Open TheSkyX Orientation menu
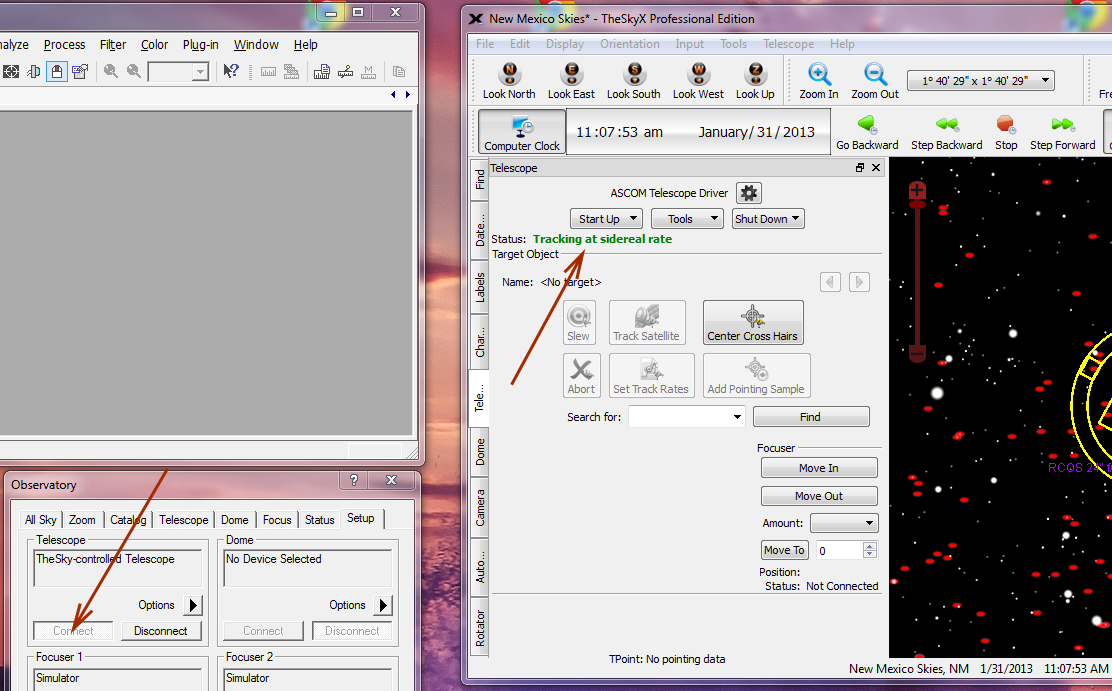Screen dimensions: 1112x691 (x=630, y=44)
